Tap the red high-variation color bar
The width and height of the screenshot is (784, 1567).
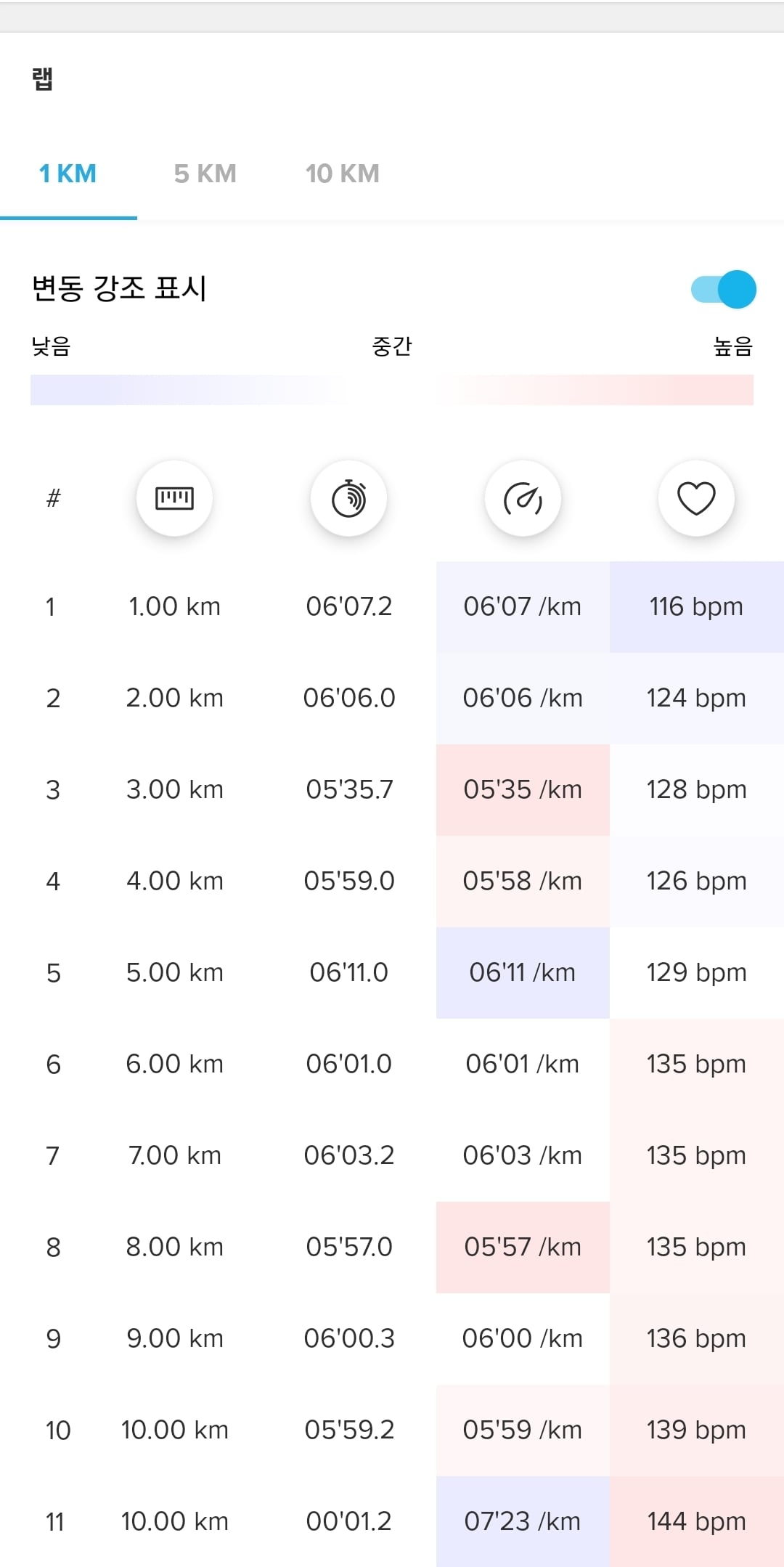tap(595, 390)
